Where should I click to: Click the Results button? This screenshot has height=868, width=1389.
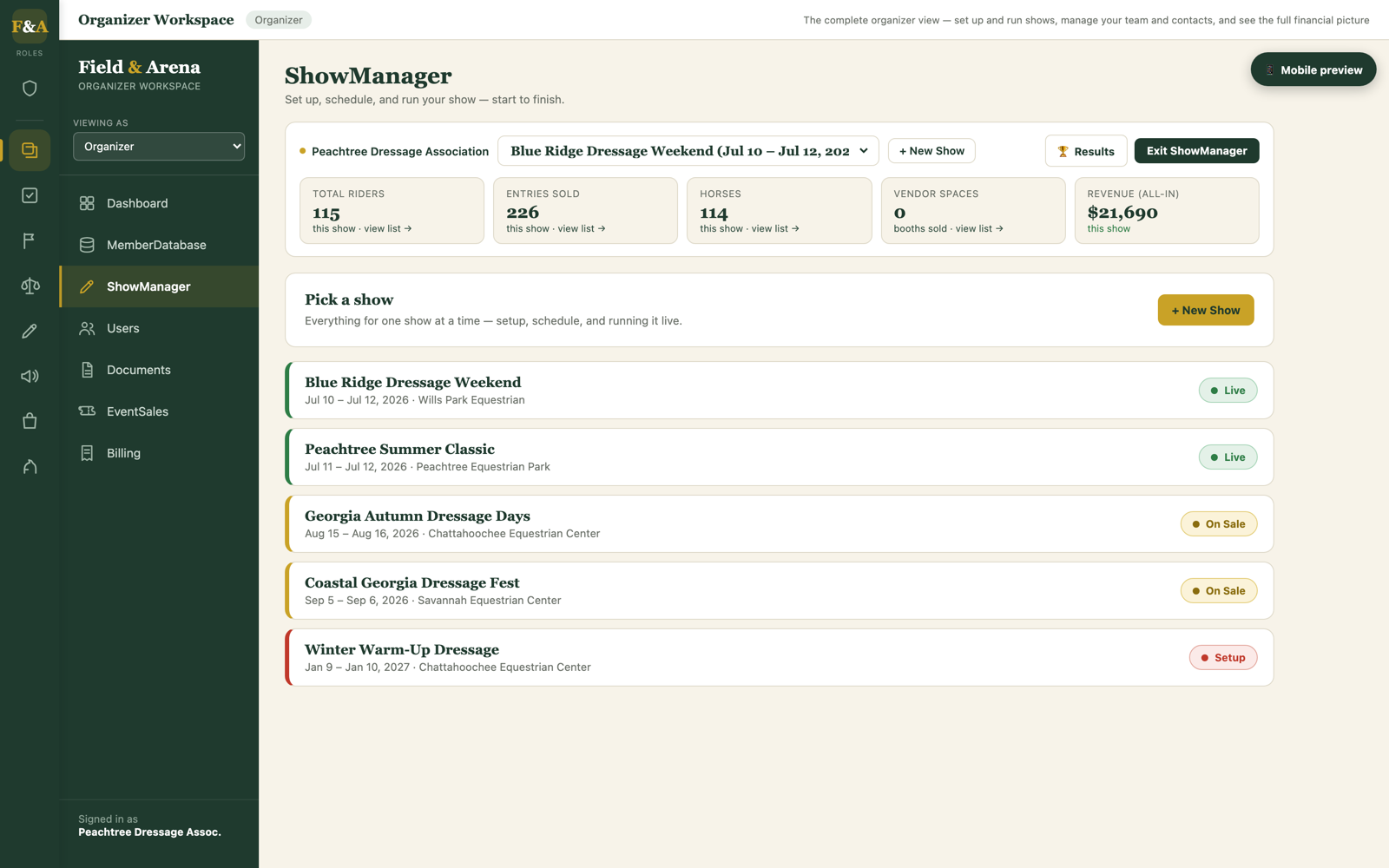point(1086,151)
